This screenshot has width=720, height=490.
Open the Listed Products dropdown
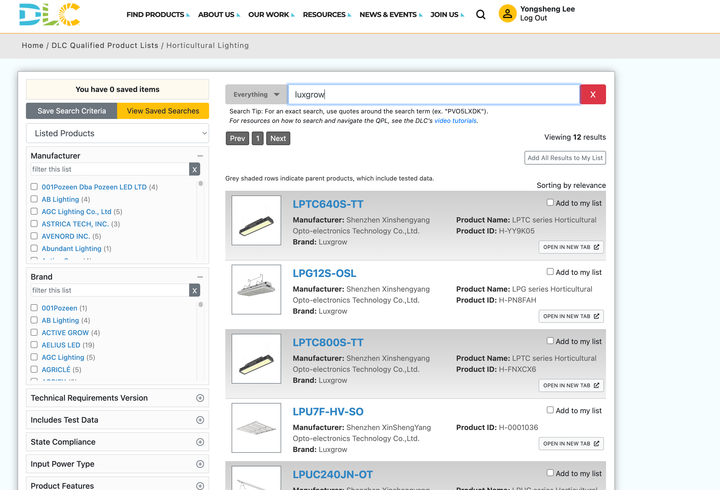(x=118, y=133)
